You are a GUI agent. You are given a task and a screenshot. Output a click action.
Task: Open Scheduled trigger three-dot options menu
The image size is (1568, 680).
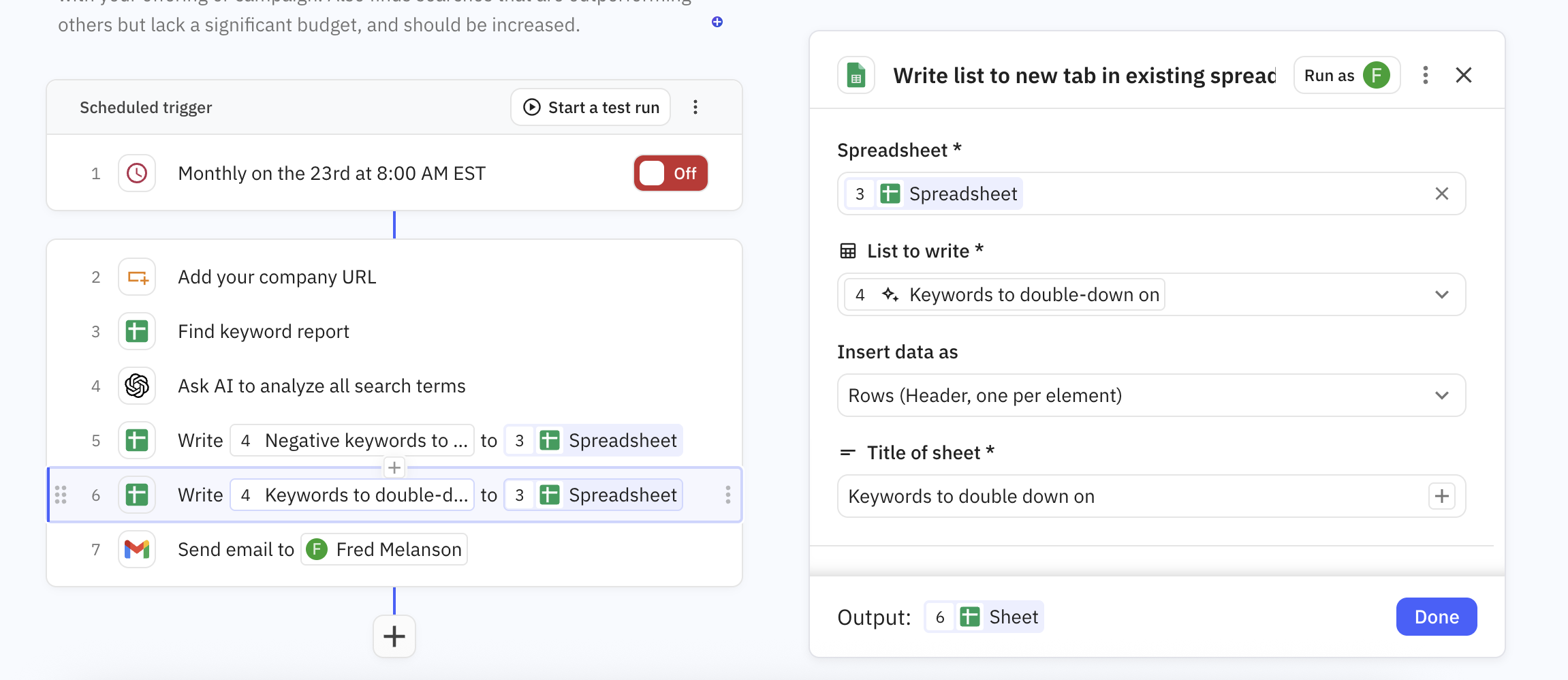click(695, 107)
